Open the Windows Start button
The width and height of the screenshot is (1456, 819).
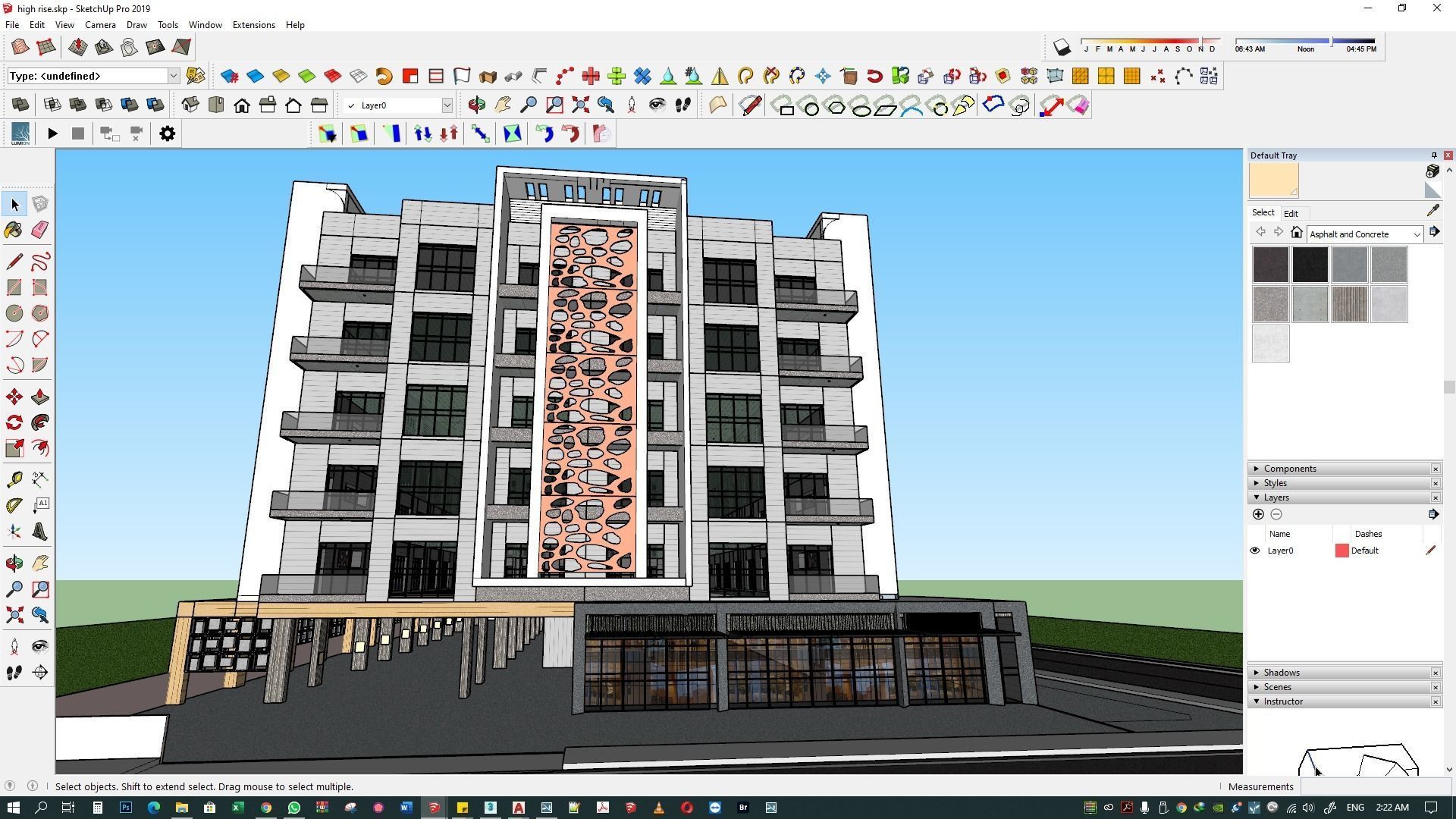click(13, 808)
